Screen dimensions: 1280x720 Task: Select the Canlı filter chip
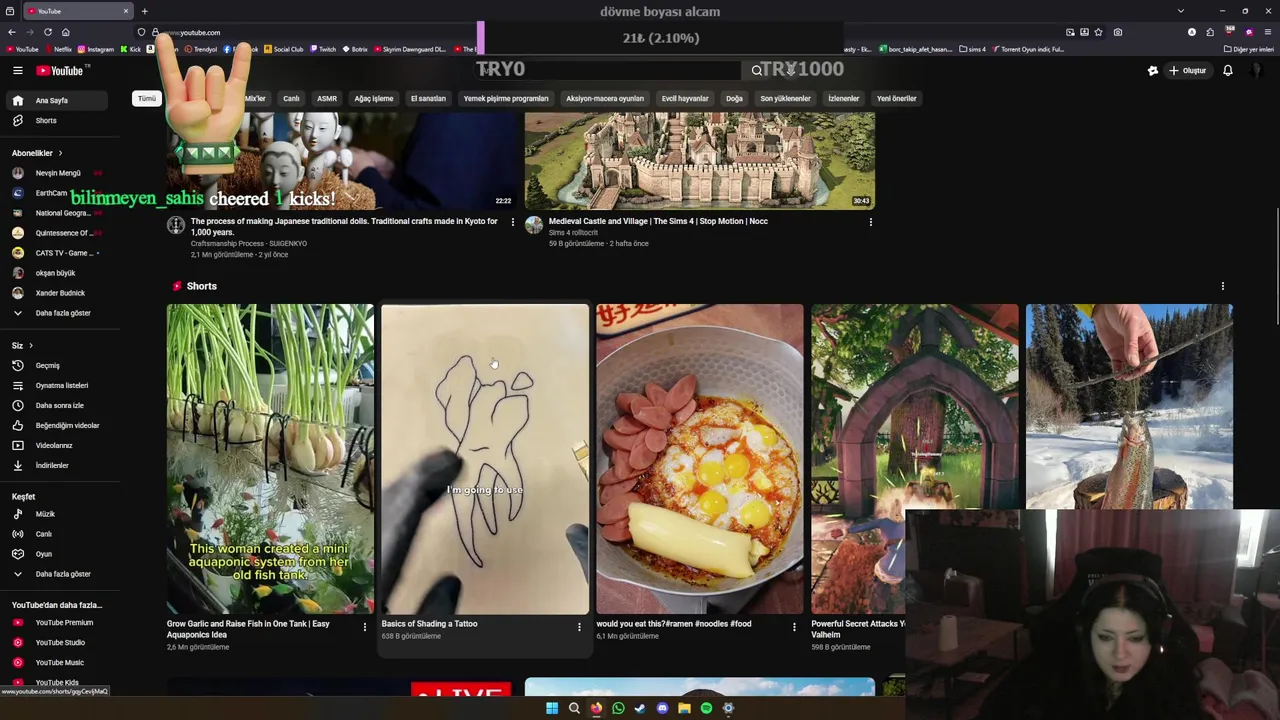point(291,98)
